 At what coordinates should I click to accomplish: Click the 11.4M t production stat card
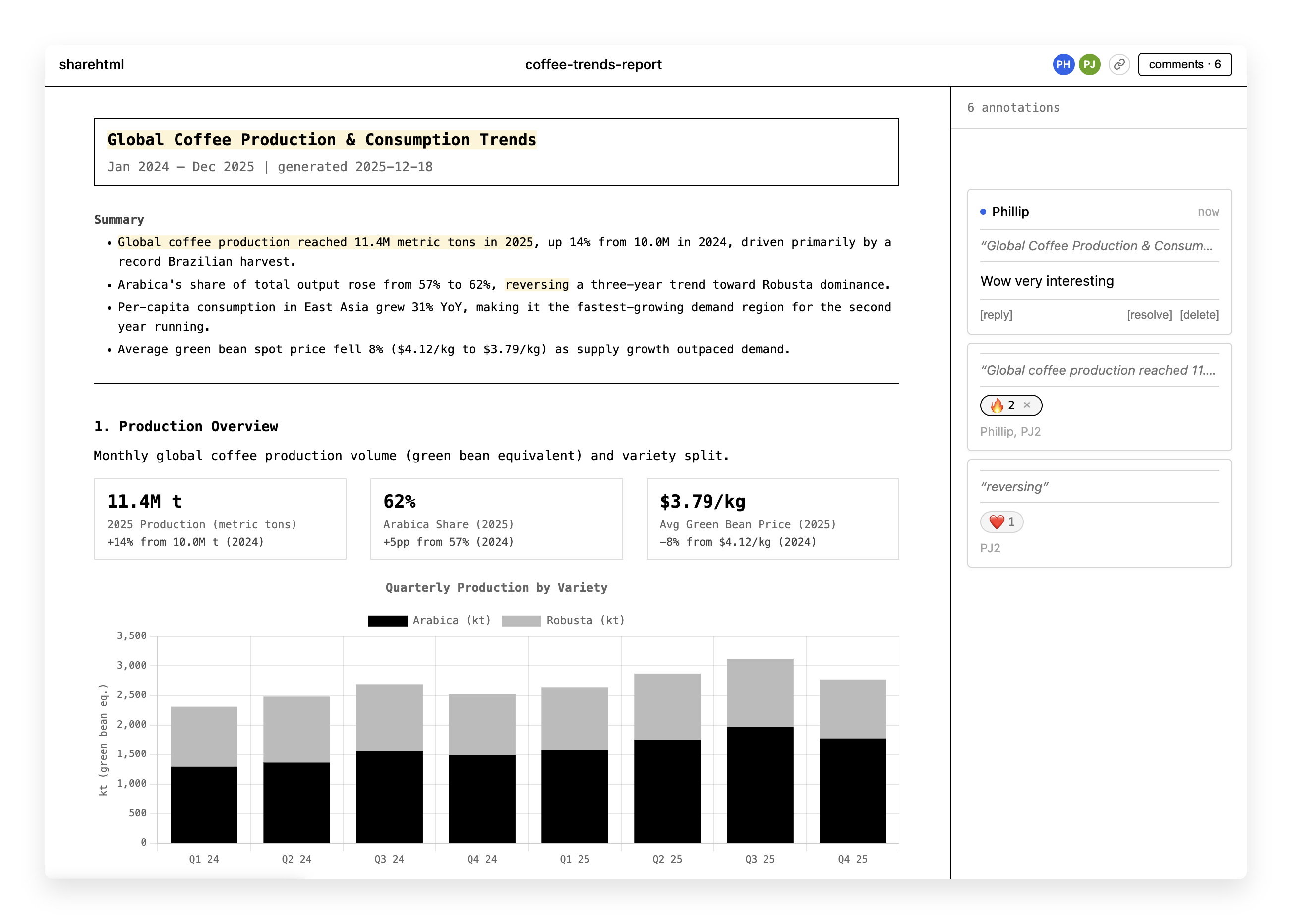220,519
